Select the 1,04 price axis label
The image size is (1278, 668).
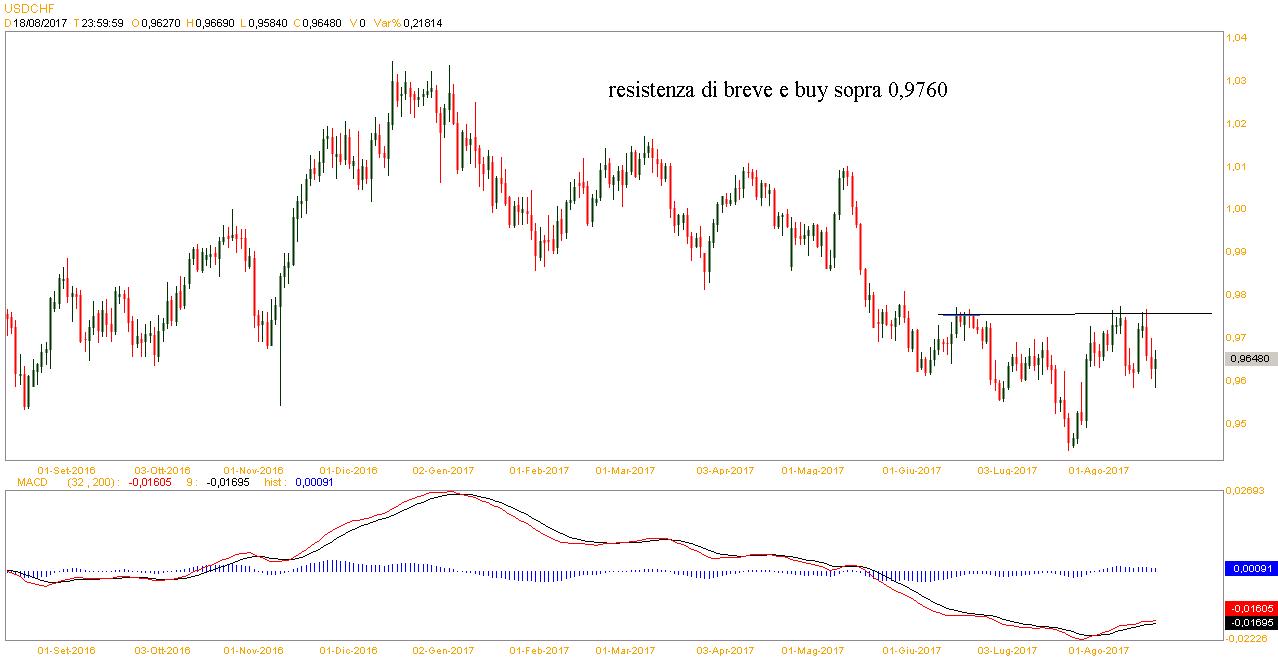pos(1236,38)
